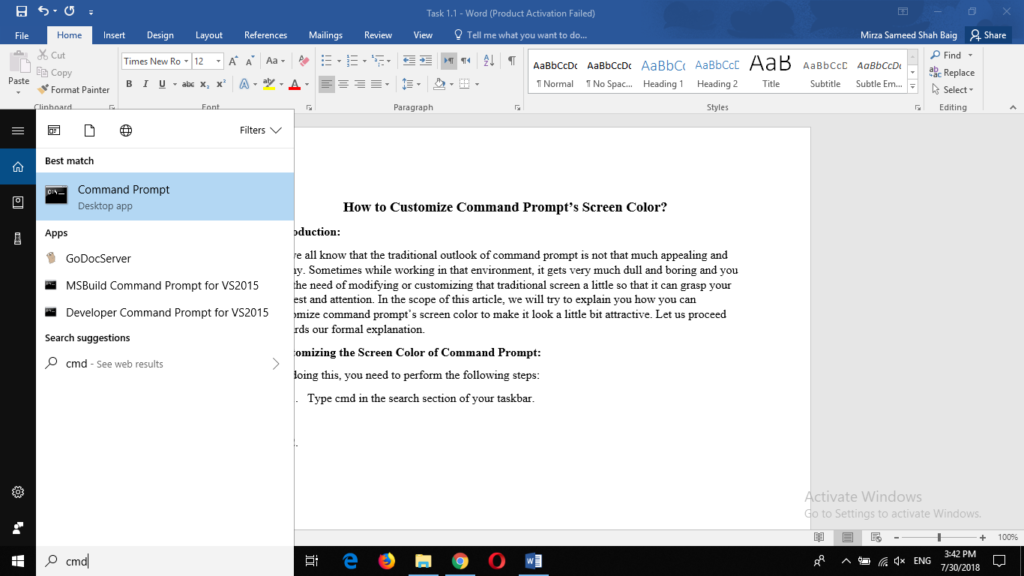This screenshot has width=1024, height=576.
Task: Increase paragraph indent
Action: tap(426, 61)
